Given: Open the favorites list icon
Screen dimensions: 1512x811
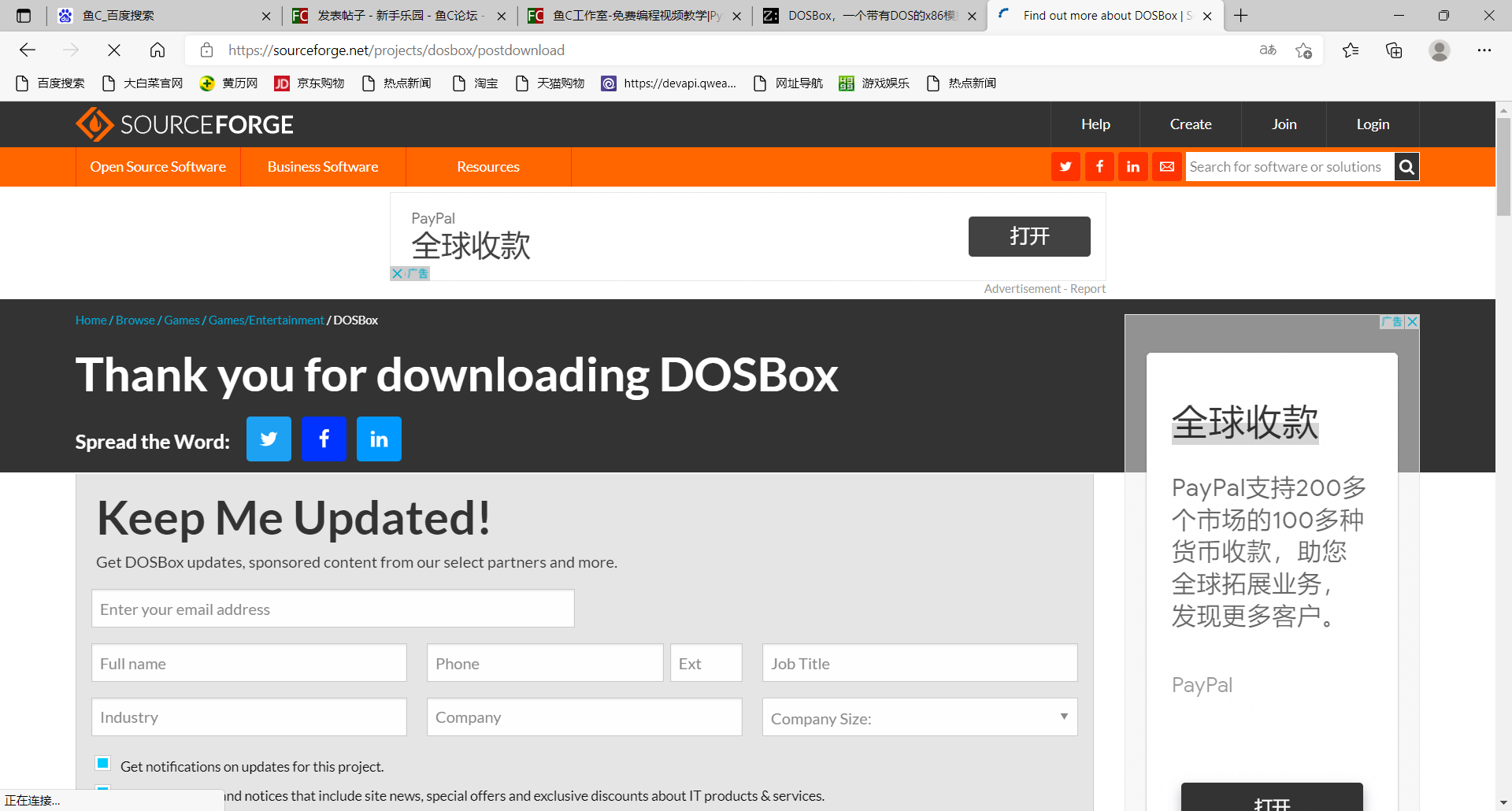Looking at the screenshot, I should pyautogui.click(x=1351, y=50).
